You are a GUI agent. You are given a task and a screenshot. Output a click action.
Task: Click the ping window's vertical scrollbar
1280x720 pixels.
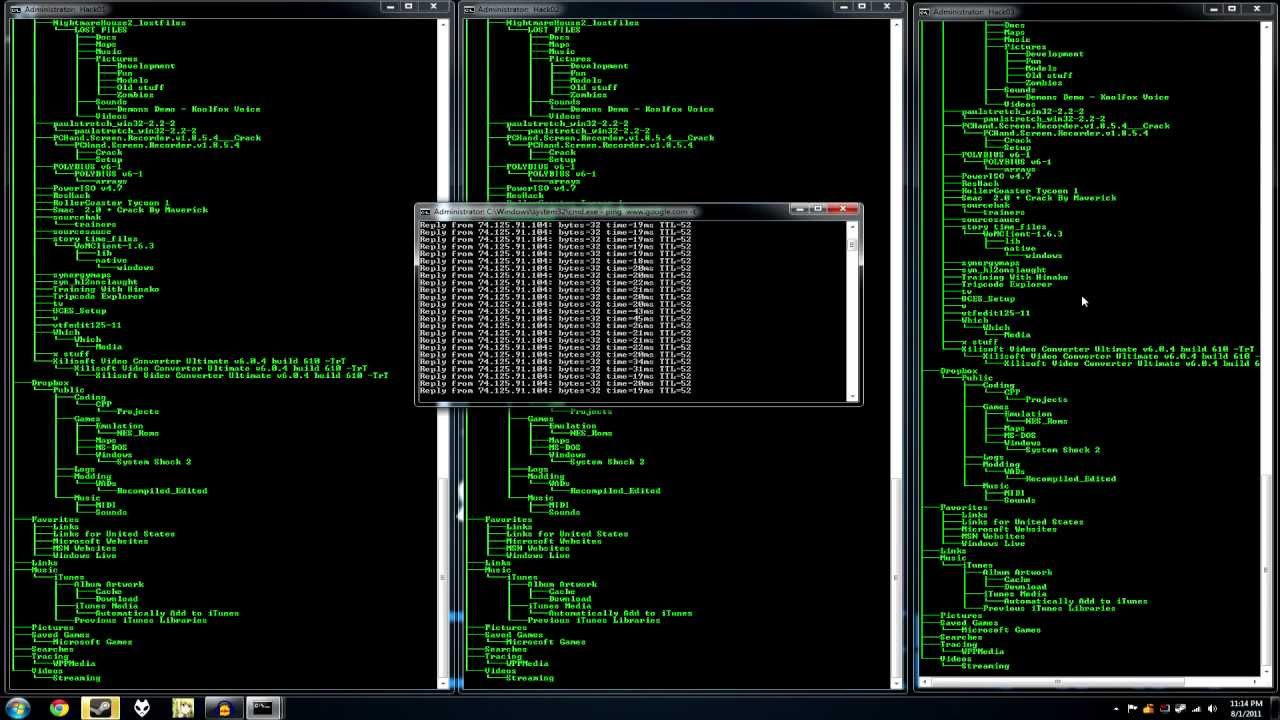click(x=853, y=310)
